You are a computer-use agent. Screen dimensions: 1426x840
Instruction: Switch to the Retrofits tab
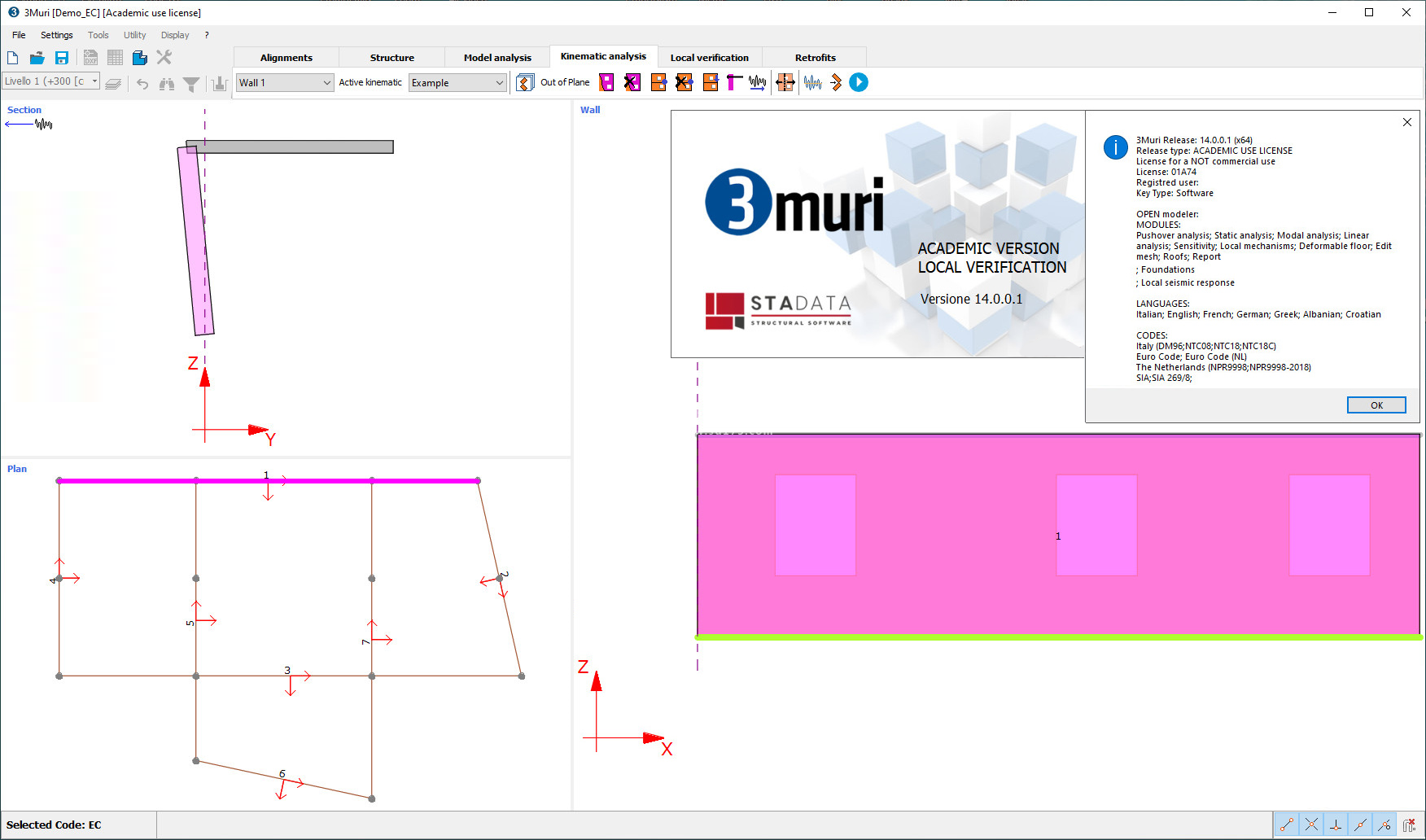tap(816, 58)
